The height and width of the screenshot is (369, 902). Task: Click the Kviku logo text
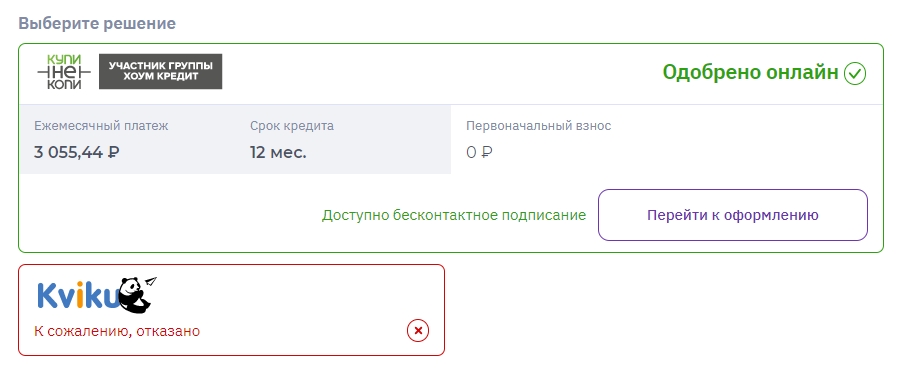point(78,295)
